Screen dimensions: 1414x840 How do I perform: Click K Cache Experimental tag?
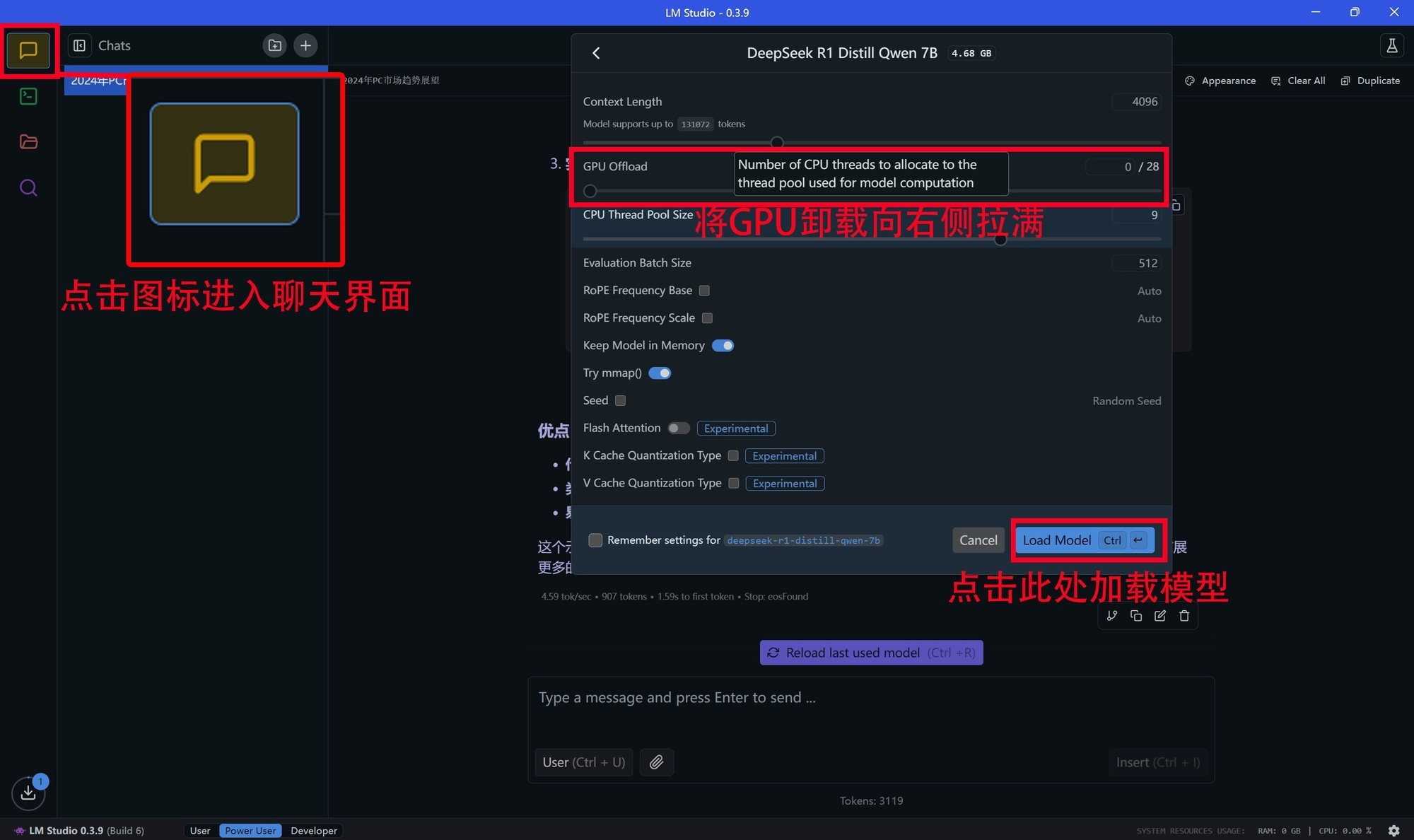point(784,456)
